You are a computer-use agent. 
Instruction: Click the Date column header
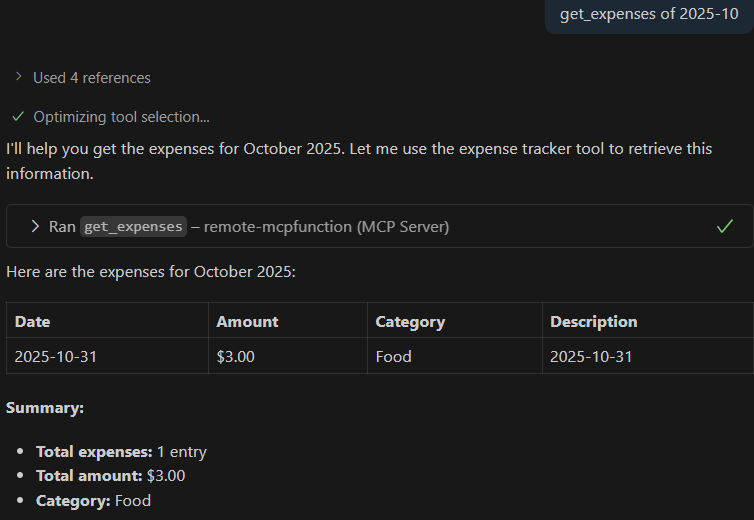[x=32, y=321]
